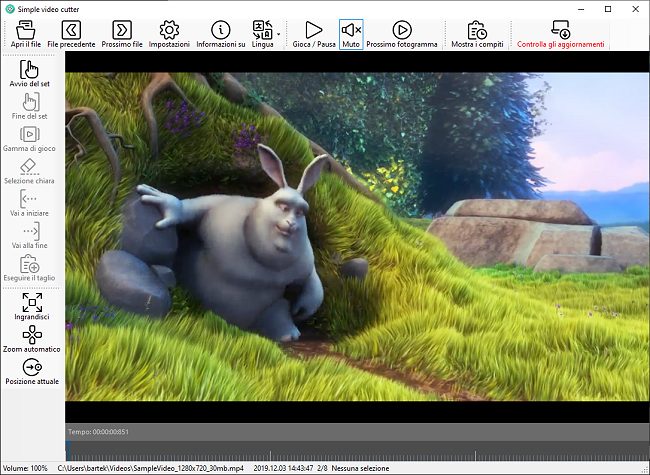
Task: Jump with Vai alla fine
Action: pos(29,235)
